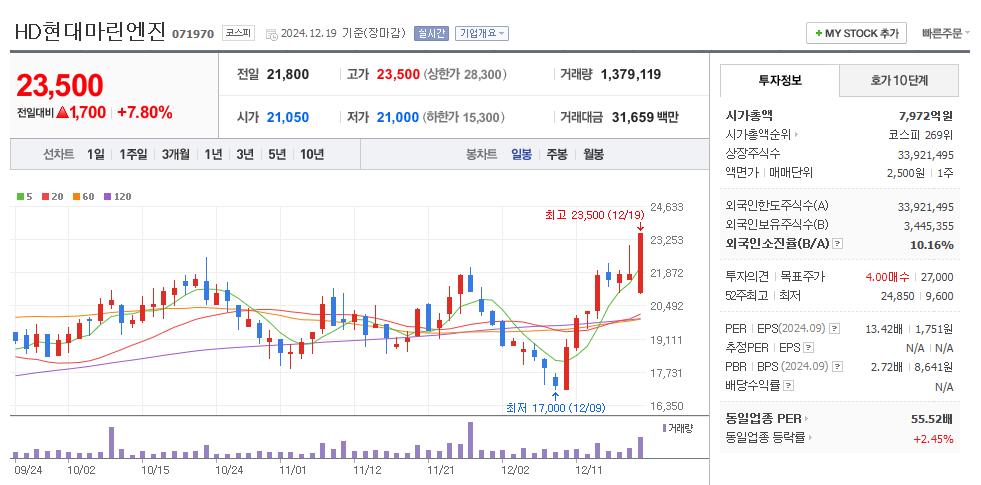Image resolution: width=981 pixels, height=485 pixels.
Task: Click the 10/24 date axis label
Action: [x=229, y=470]
